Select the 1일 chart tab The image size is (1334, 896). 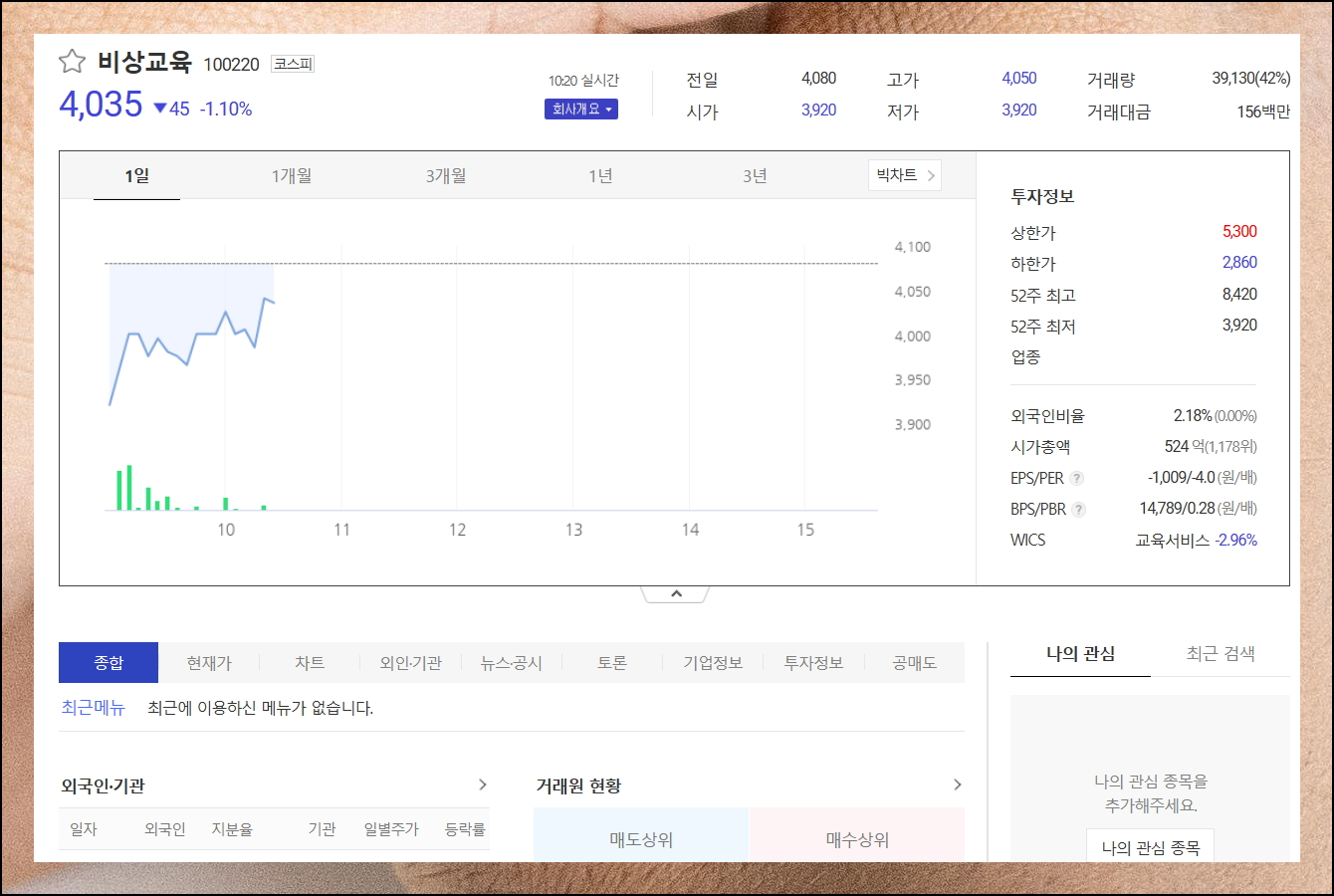click(x=136, y=175)
